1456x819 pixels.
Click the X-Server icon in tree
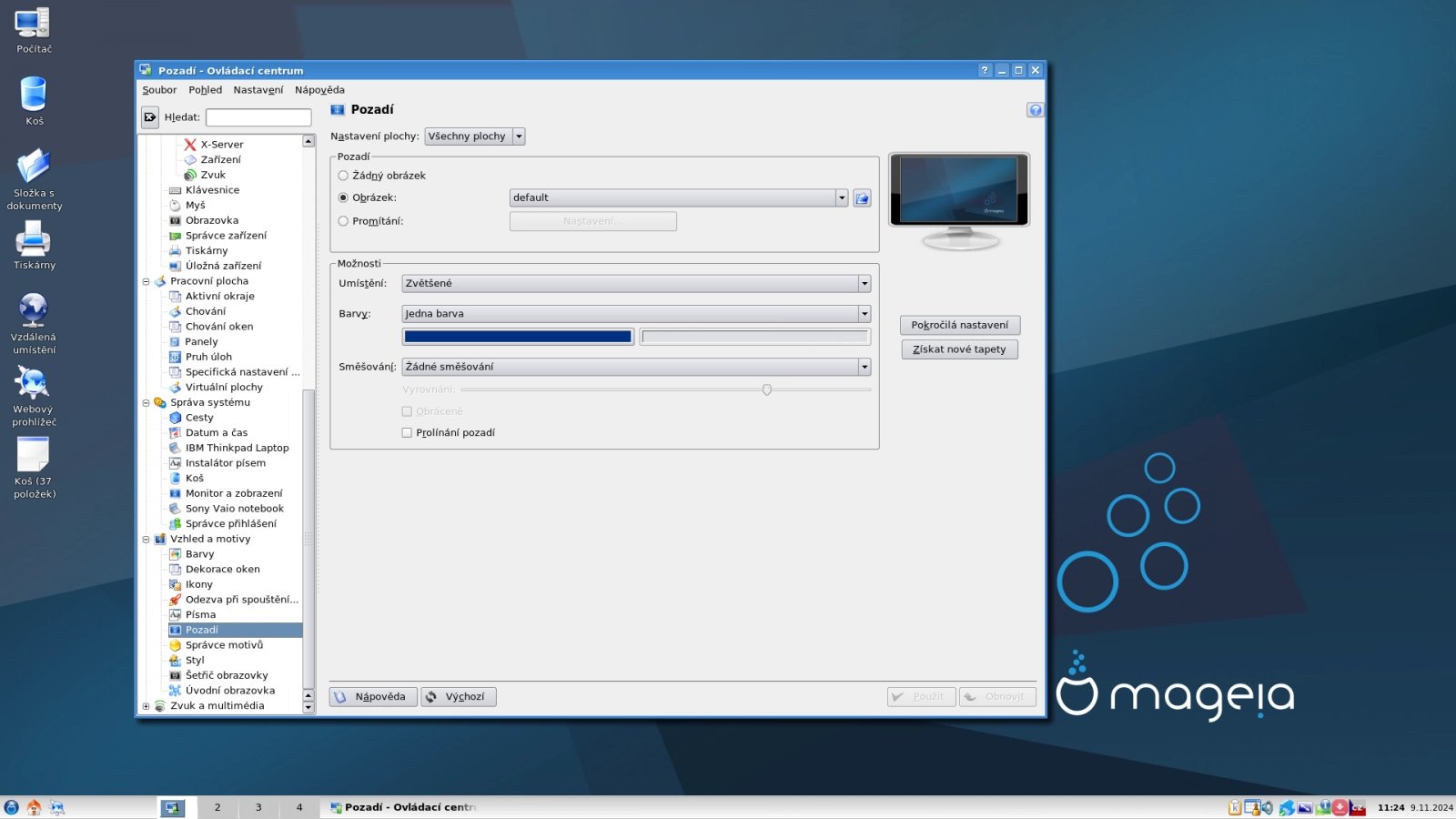pyautogui.click(x=190, y=145)
